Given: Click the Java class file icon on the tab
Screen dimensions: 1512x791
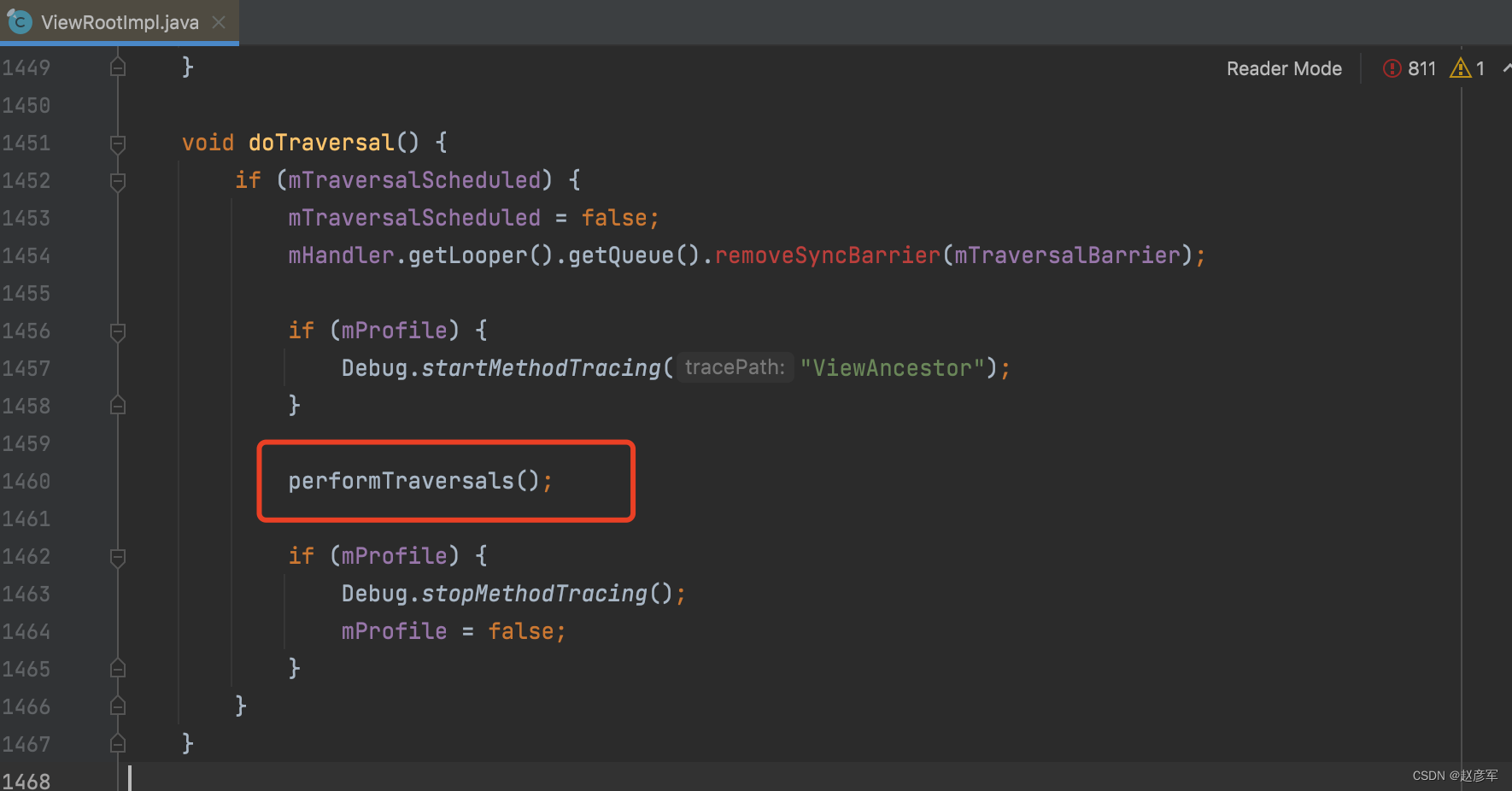Looking at the screenshot, I should tap(20, 22).
